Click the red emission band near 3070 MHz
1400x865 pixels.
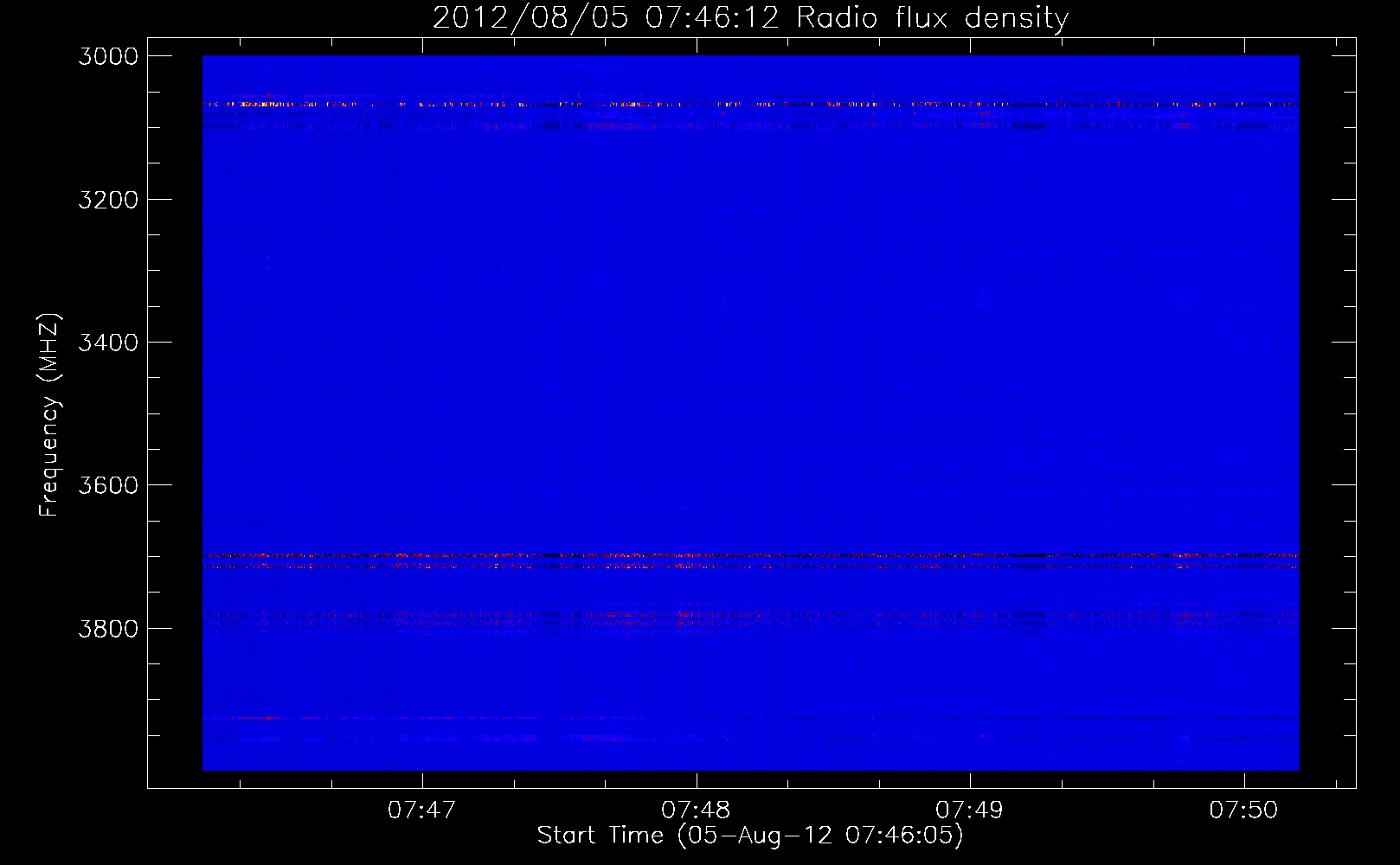(x=750, y=104)
